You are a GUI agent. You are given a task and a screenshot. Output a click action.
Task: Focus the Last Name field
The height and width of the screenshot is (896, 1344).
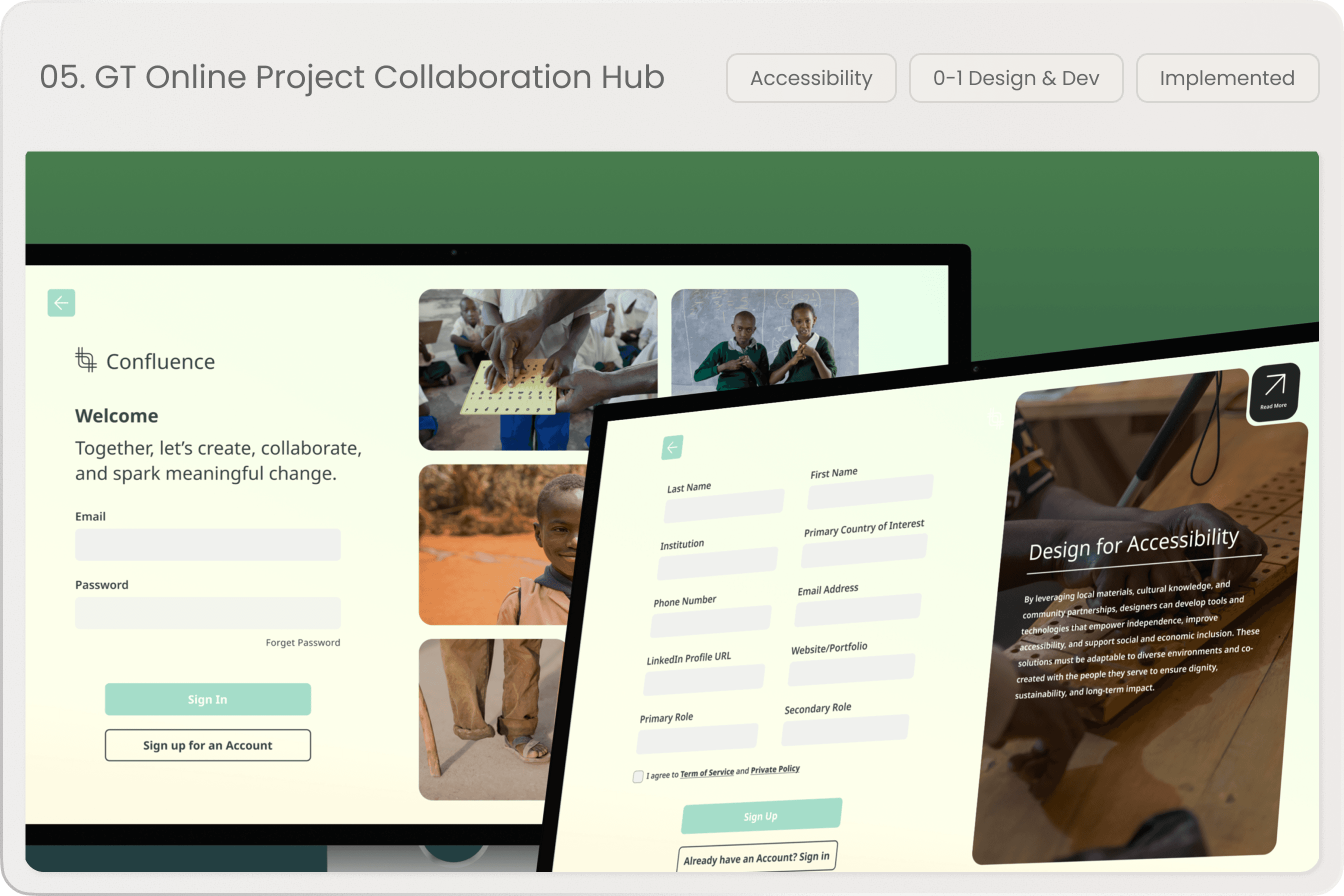(x=724, y=506)
